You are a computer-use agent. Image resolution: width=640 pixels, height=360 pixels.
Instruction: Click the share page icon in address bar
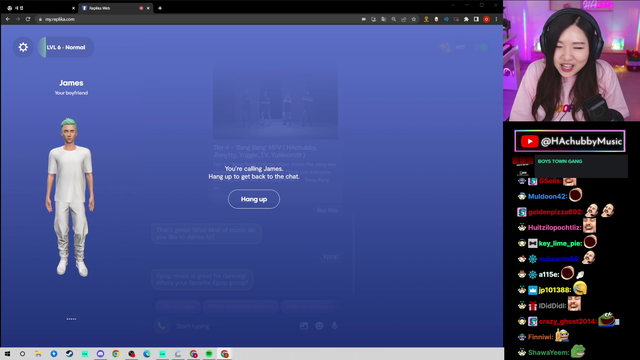pyautogui.click(x=404, y=19)
